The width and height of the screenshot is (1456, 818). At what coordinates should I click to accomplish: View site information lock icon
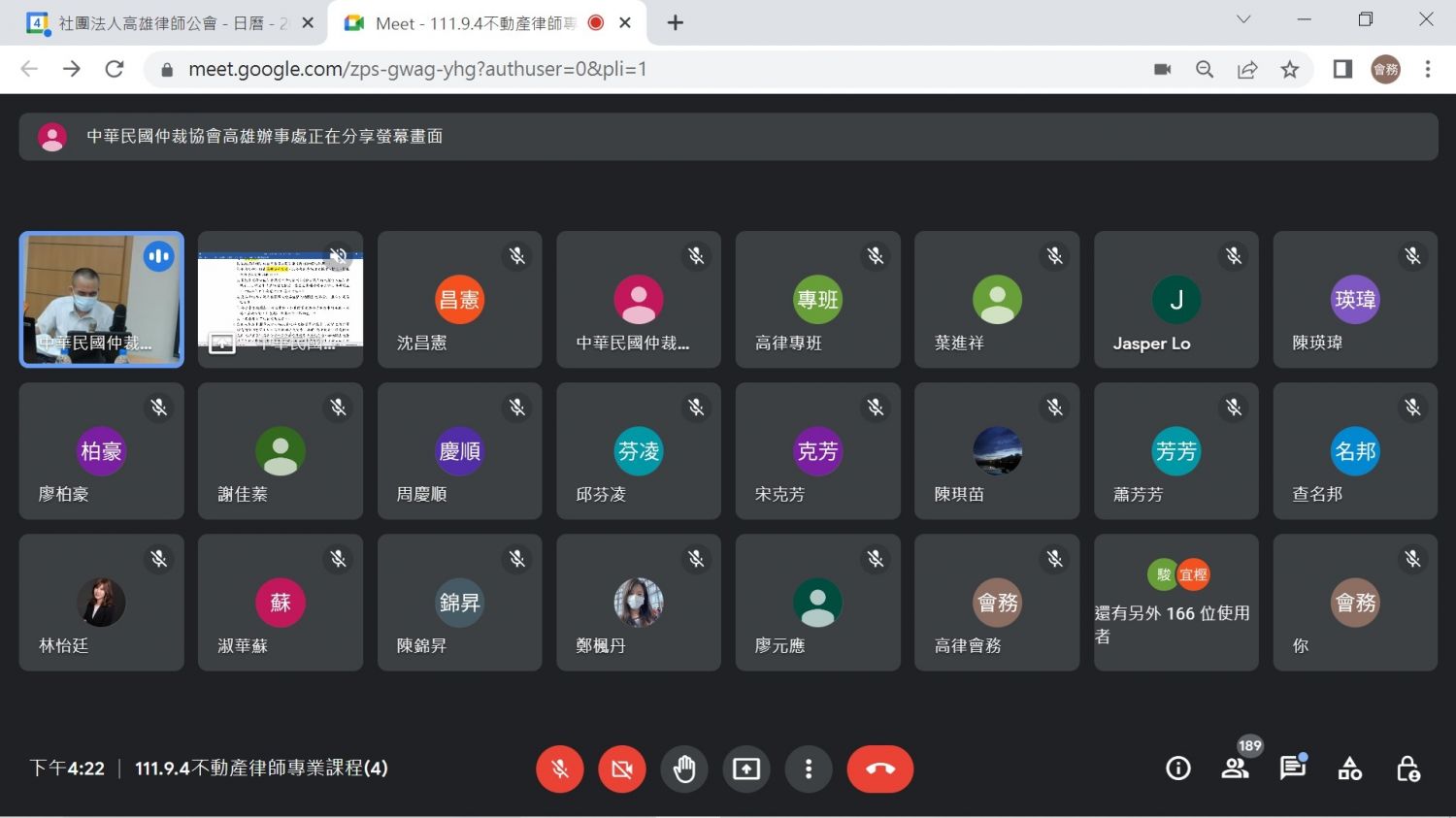click(x=167, y=69)
